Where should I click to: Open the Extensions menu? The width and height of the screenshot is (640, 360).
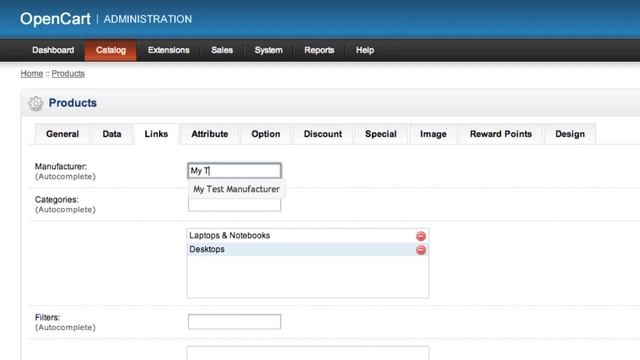pyautogui.click(x=169, y=50)
